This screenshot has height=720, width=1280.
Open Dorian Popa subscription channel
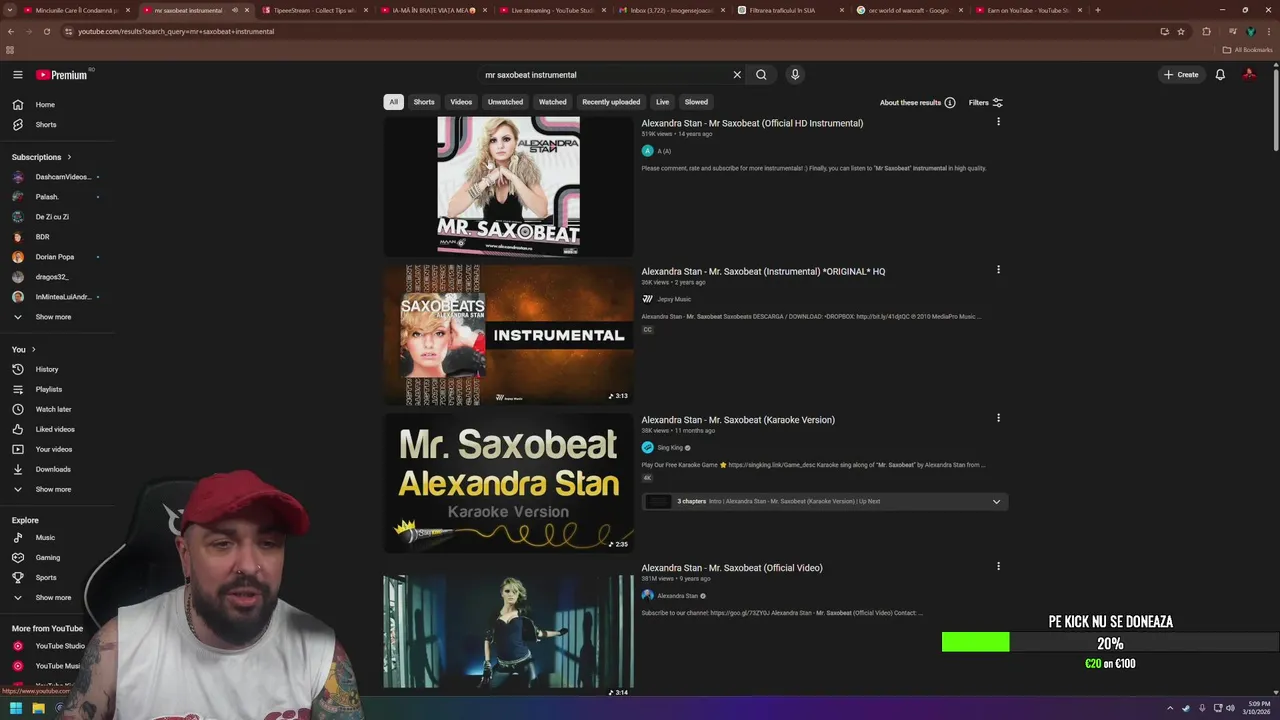[57, 257]
